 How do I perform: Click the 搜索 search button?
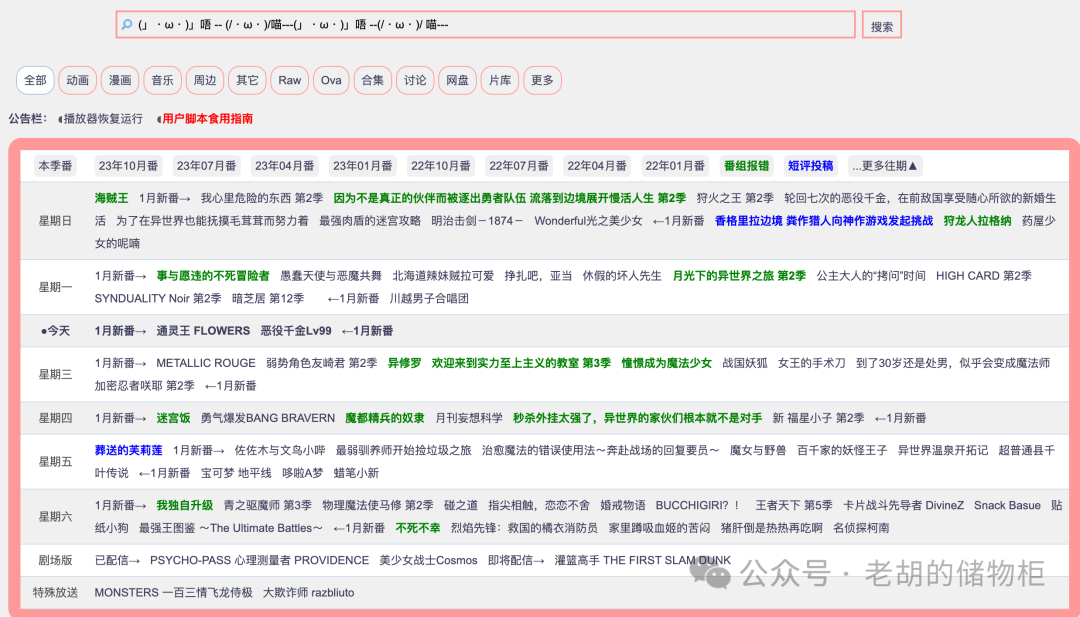882,25
